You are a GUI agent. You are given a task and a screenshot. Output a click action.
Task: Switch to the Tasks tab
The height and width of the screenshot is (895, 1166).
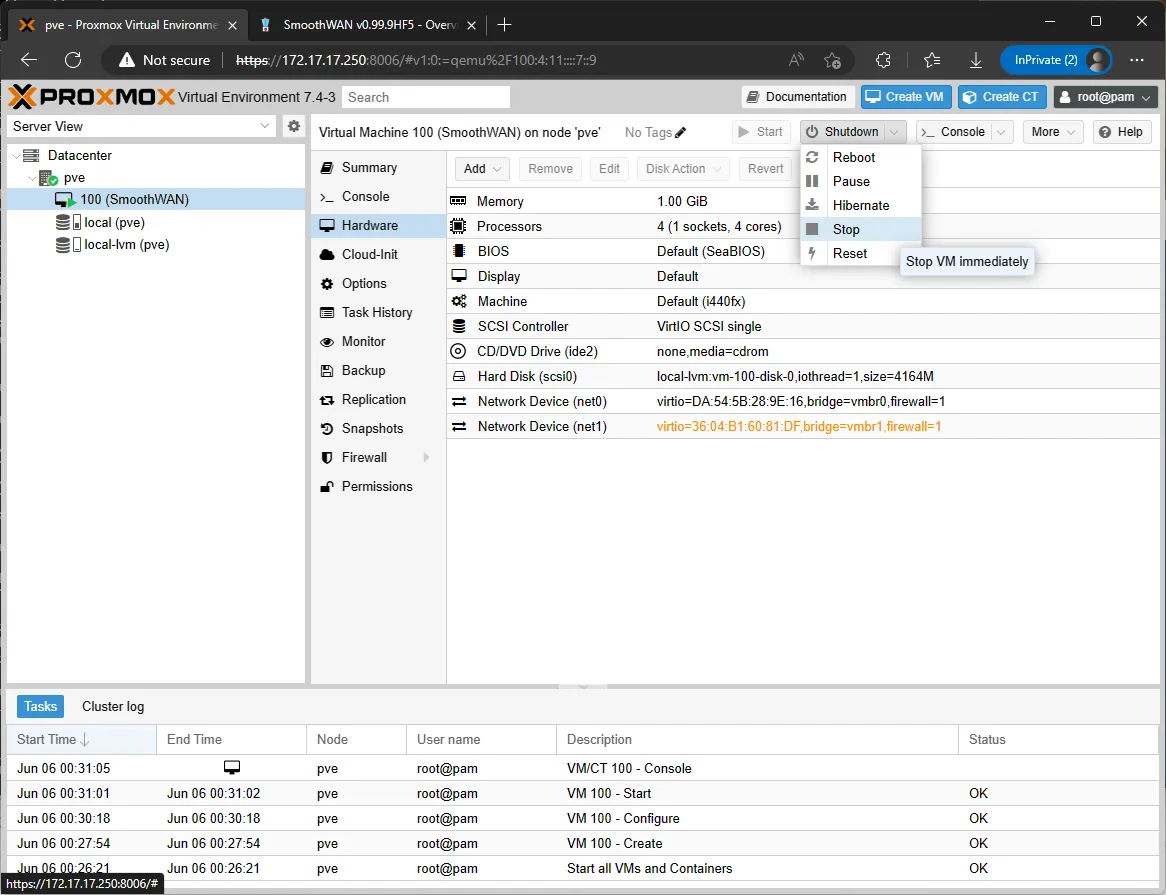tap(40, 706)
